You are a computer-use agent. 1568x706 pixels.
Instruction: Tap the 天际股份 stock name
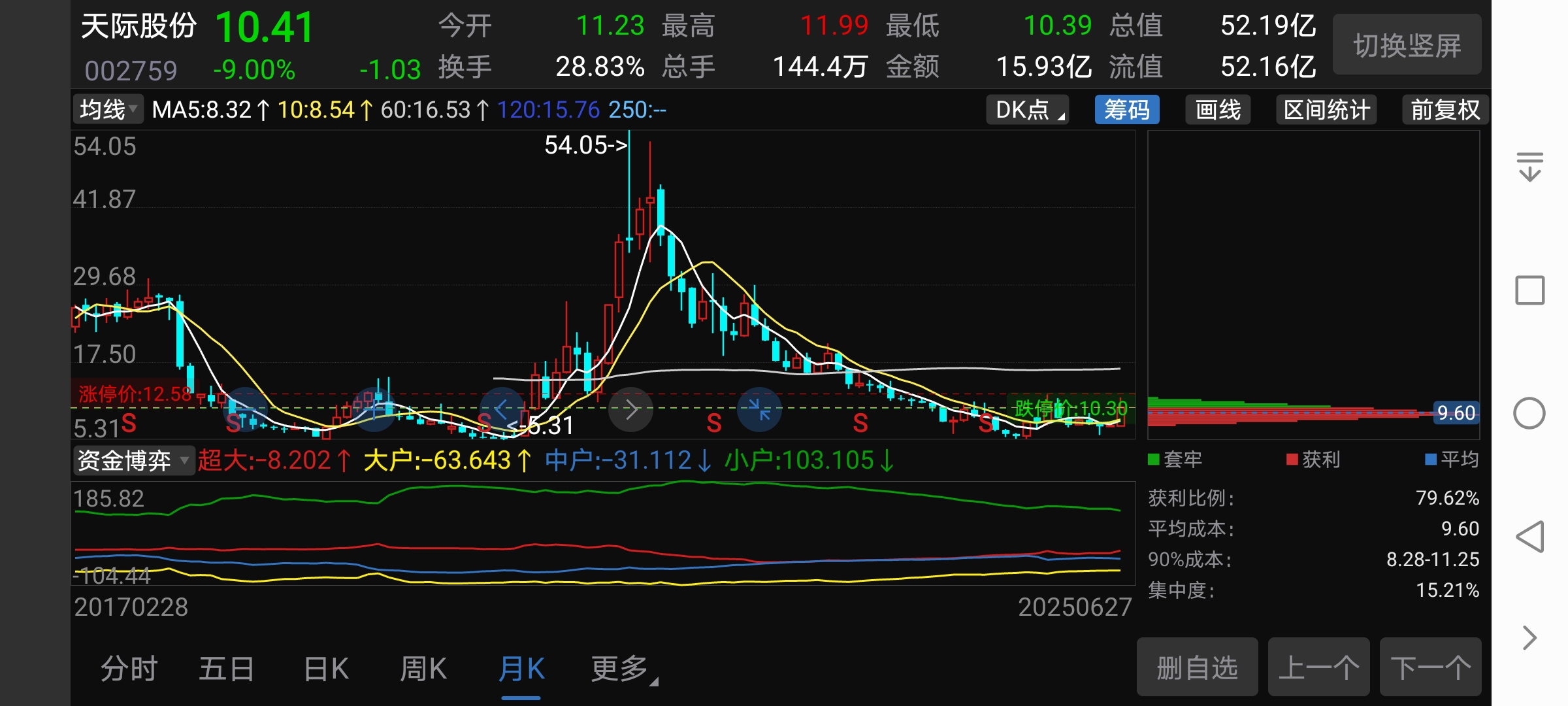click(139, 25)
